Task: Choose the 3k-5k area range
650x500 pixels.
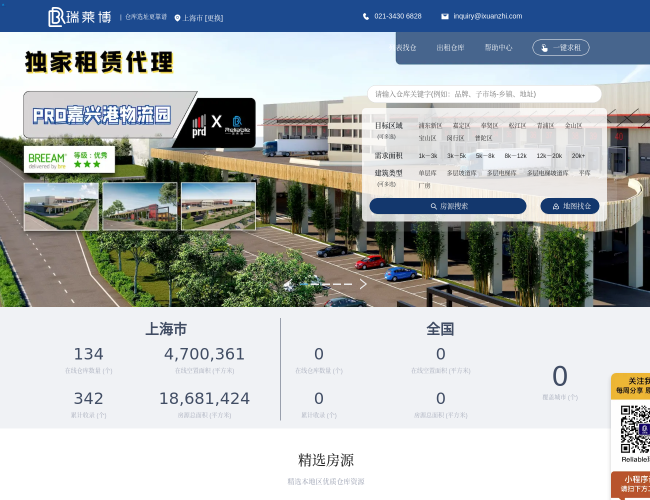Action: pyautogui.click(x=456, y=156)
